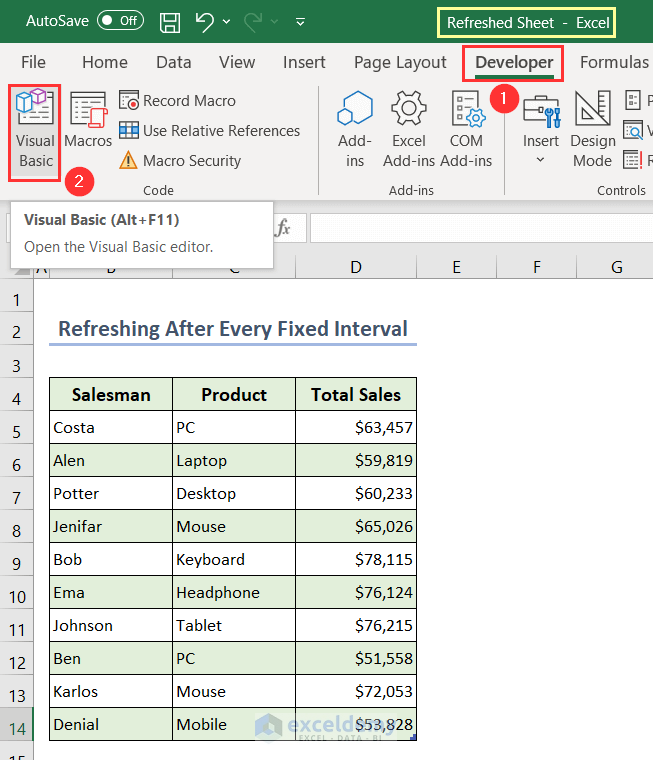Select cell D5 containing $63,457
The image size is (653, 760).
[356, 428]
